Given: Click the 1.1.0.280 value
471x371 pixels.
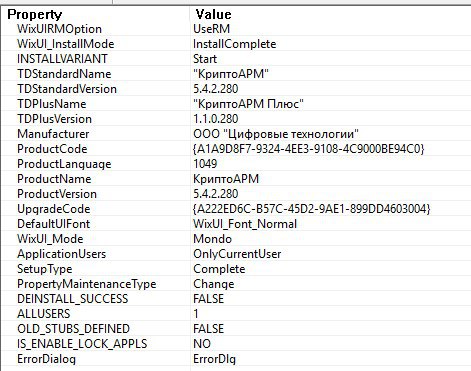Looking at the screenshot, I should point(216,119).
